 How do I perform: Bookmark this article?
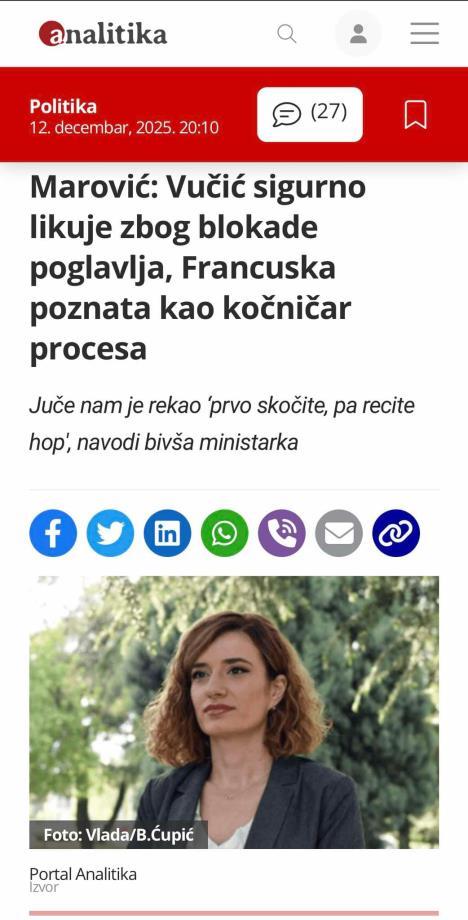[x=416, y=114]
